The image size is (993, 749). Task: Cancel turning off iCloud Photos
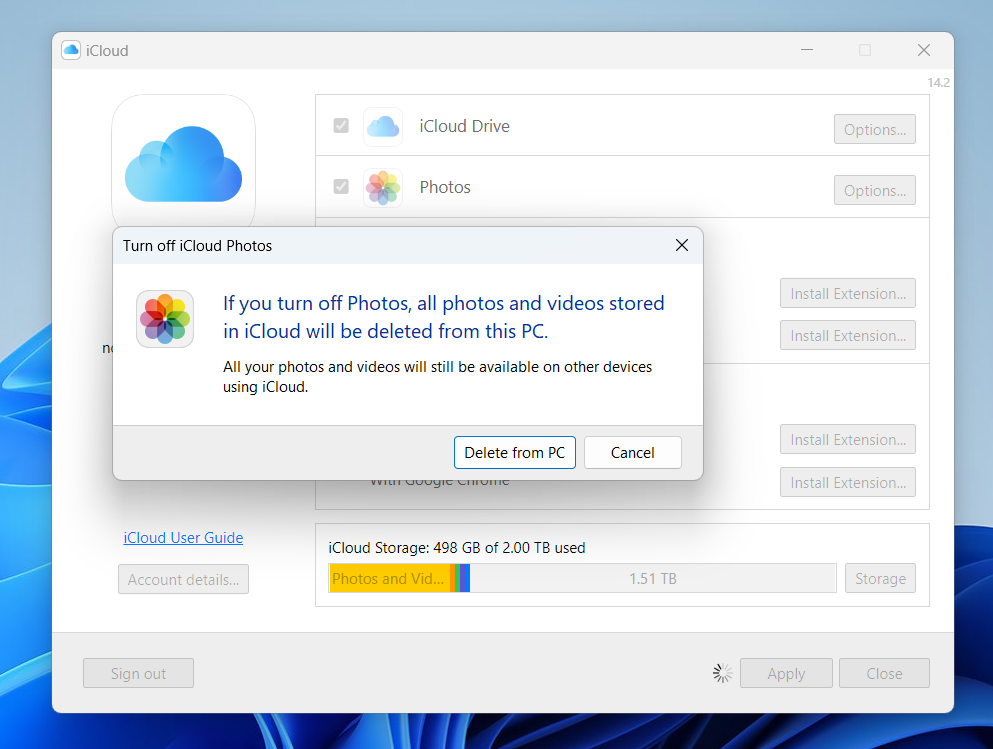[633, 453]
